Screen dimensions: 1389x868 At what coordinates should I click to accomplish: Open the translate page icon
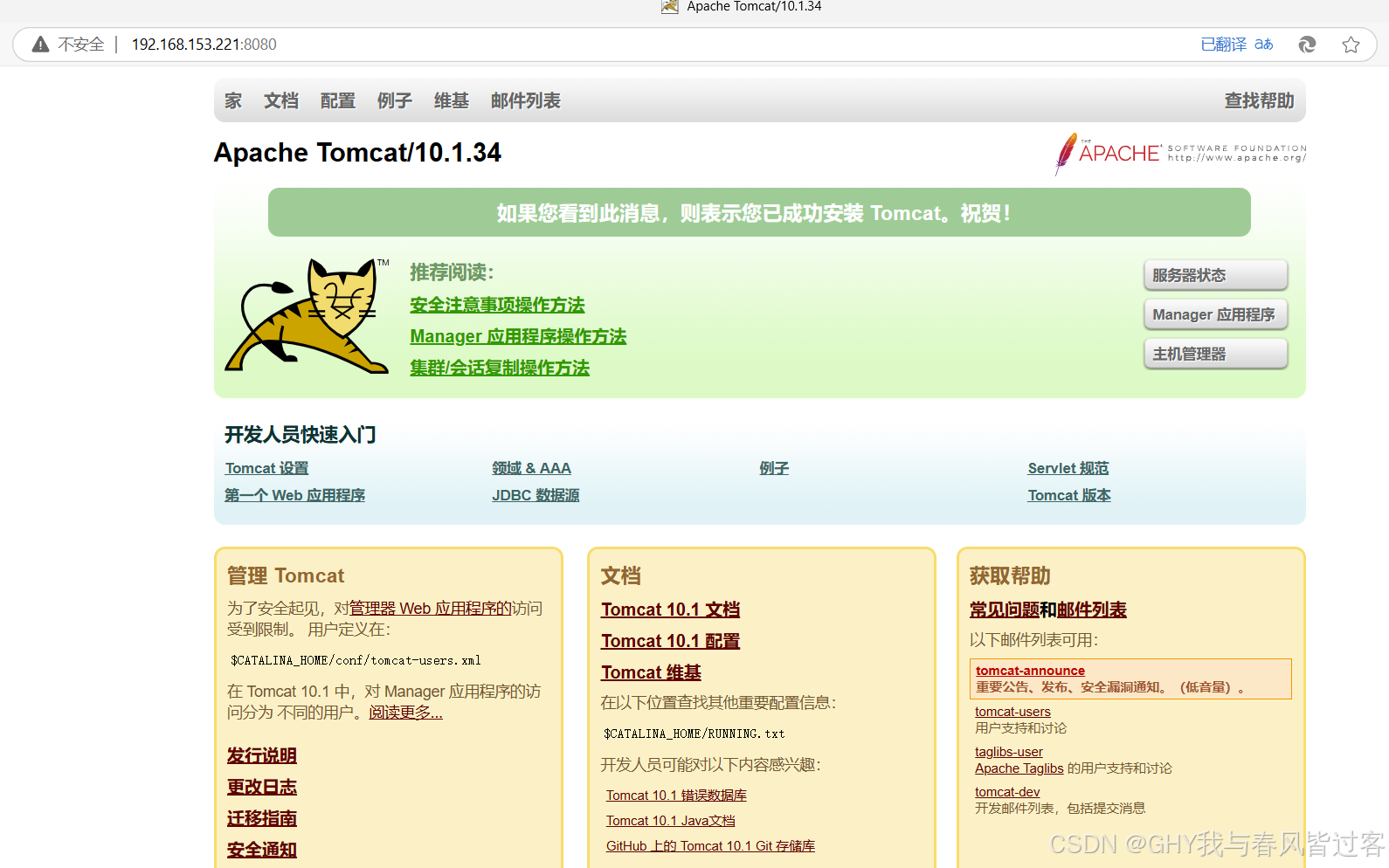tap(1263, 45)
